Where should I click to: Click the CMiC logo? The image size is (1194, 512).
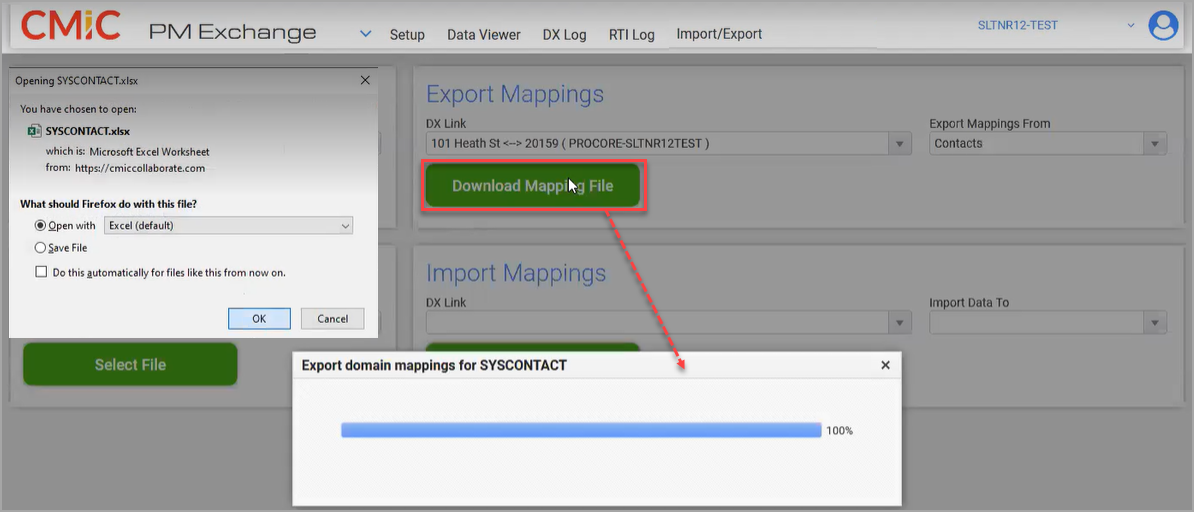tap(71, 26)
